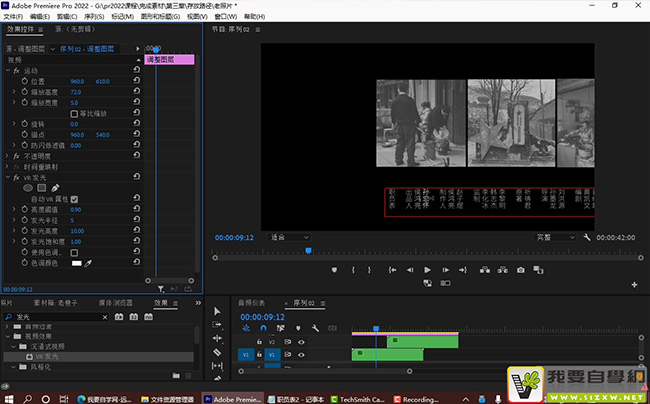Collapse the 运动 effect group
650x404 pixels.
[8, 71]
